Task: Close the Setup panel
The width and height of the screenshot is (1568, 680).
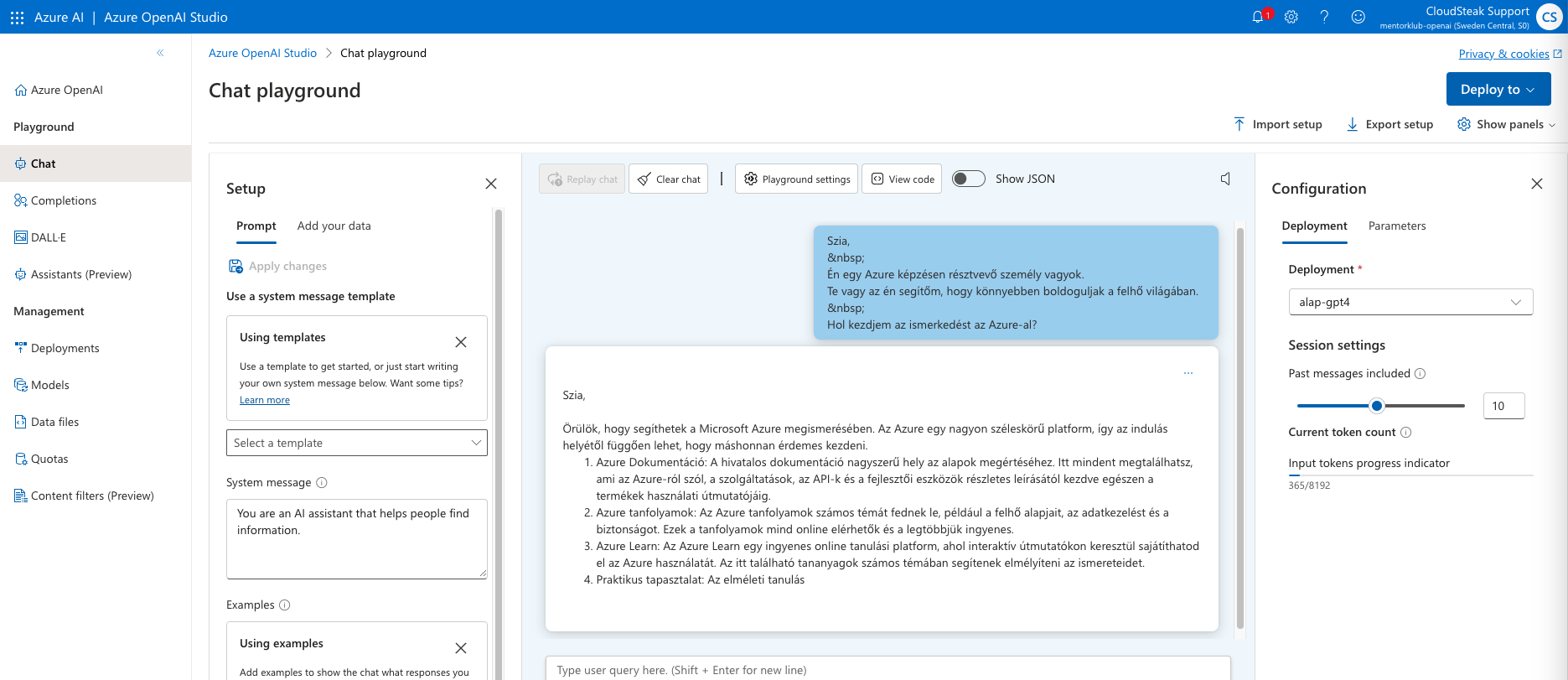Action: (491, 184)
